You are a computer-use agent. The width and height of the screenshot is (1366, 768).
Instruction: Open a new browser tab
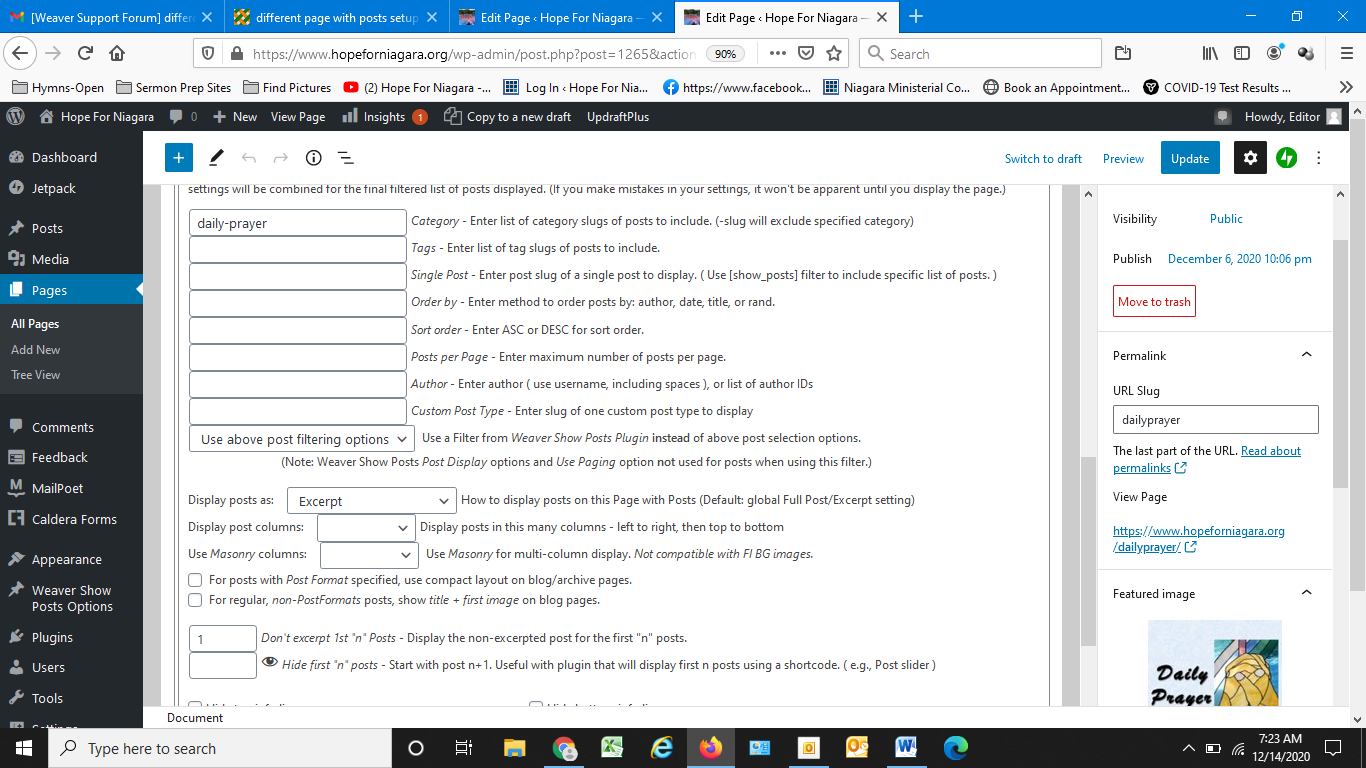click(x=916, y=16)
